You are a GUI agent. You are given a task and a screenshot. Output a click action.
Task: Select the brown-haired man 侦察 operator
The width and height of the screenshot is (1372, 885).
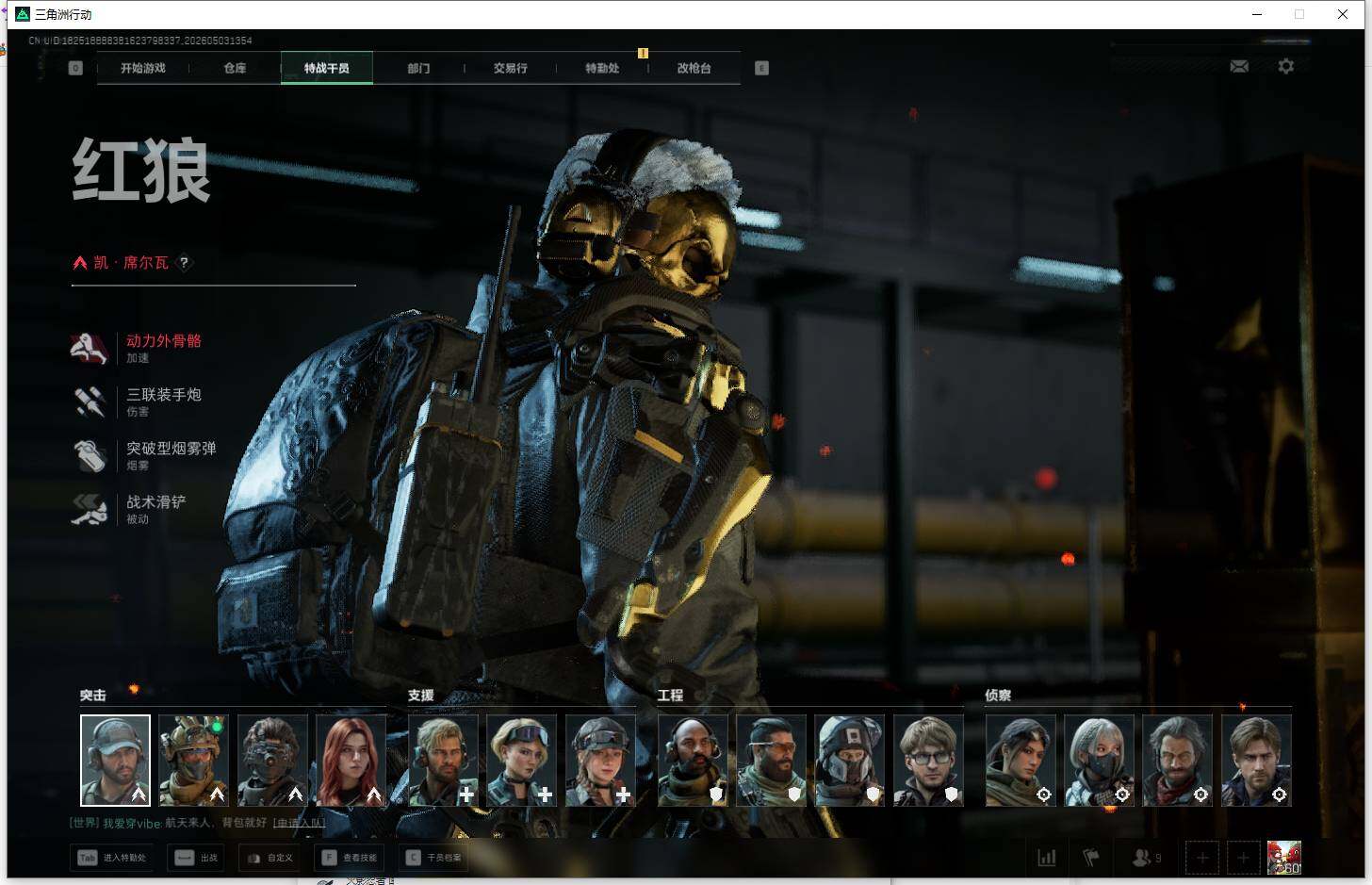pyautogui.click(x=1256, y=761)
